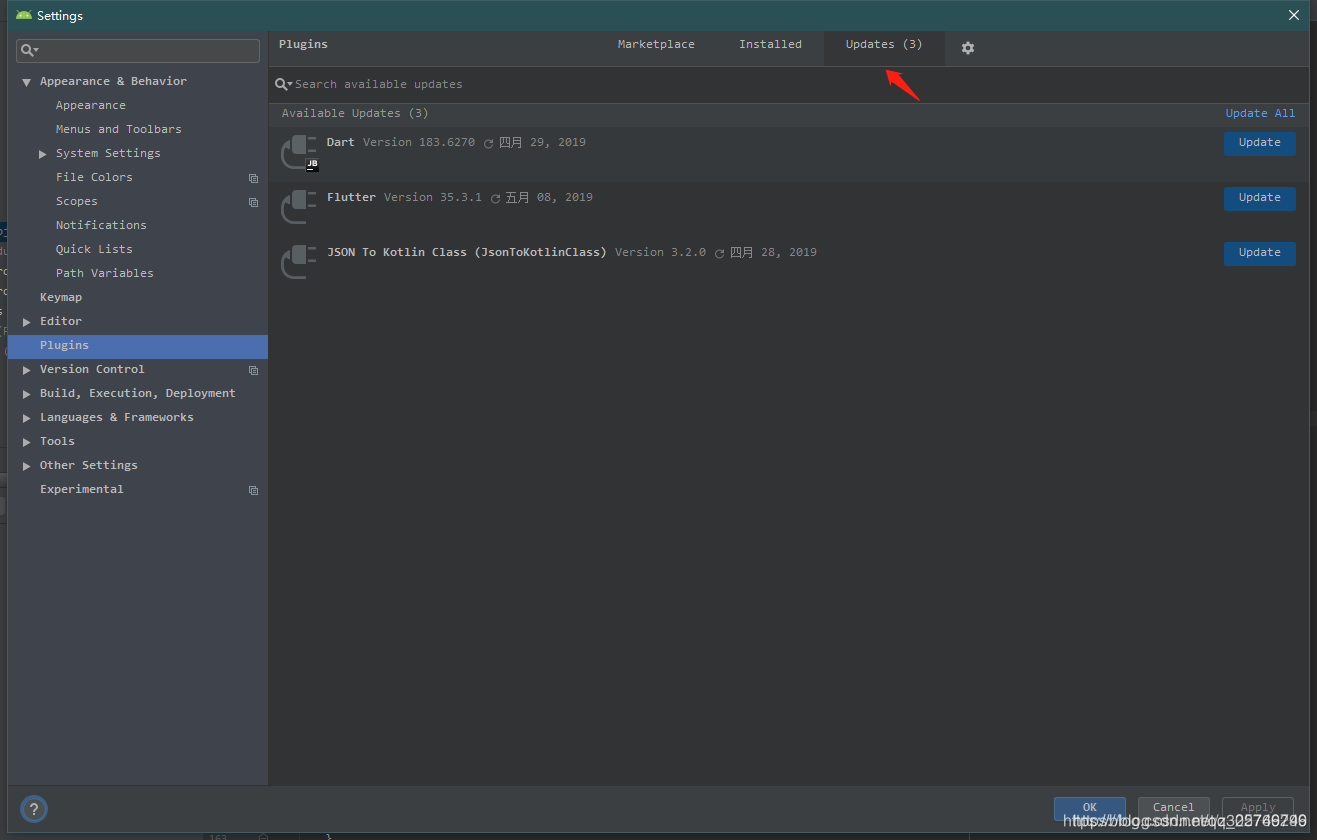Image resolution: width=1317 pixels, height=840 pixels.
Task: Click the Cancel button
Action: pyautogui.click(x=1173, y=808)
